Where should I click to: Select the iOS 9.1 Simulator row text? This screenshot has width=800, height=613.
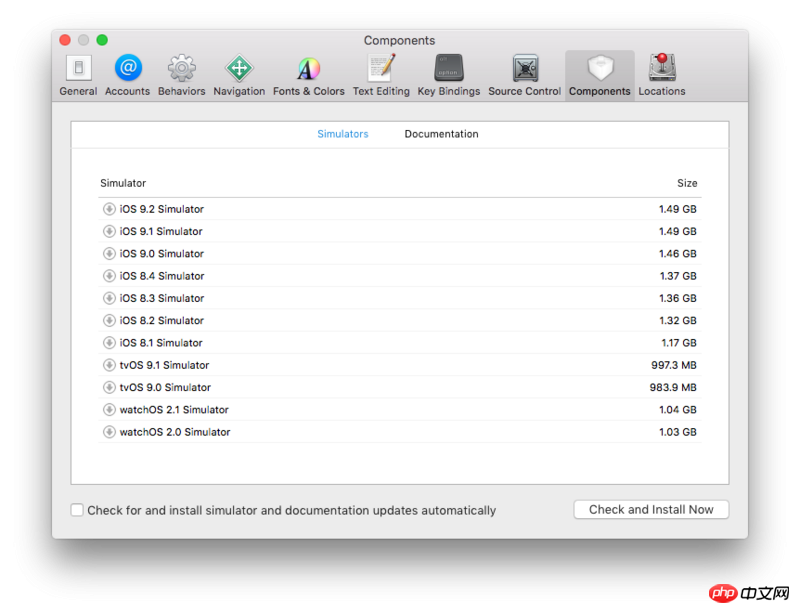coord(161,231)
